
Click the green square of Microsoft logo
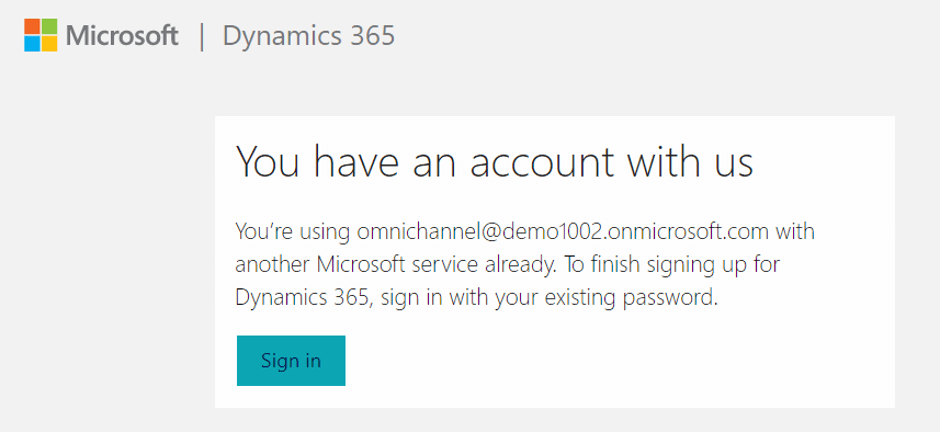pyautogui.click(x=50, y=26)
